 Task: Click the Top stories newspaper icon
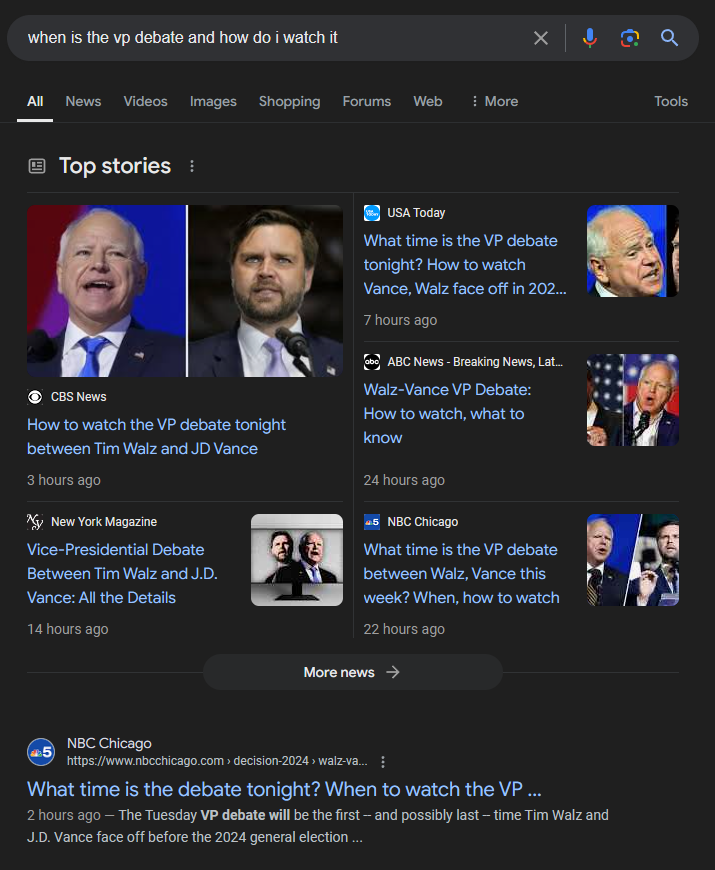(x=37, y=166)
